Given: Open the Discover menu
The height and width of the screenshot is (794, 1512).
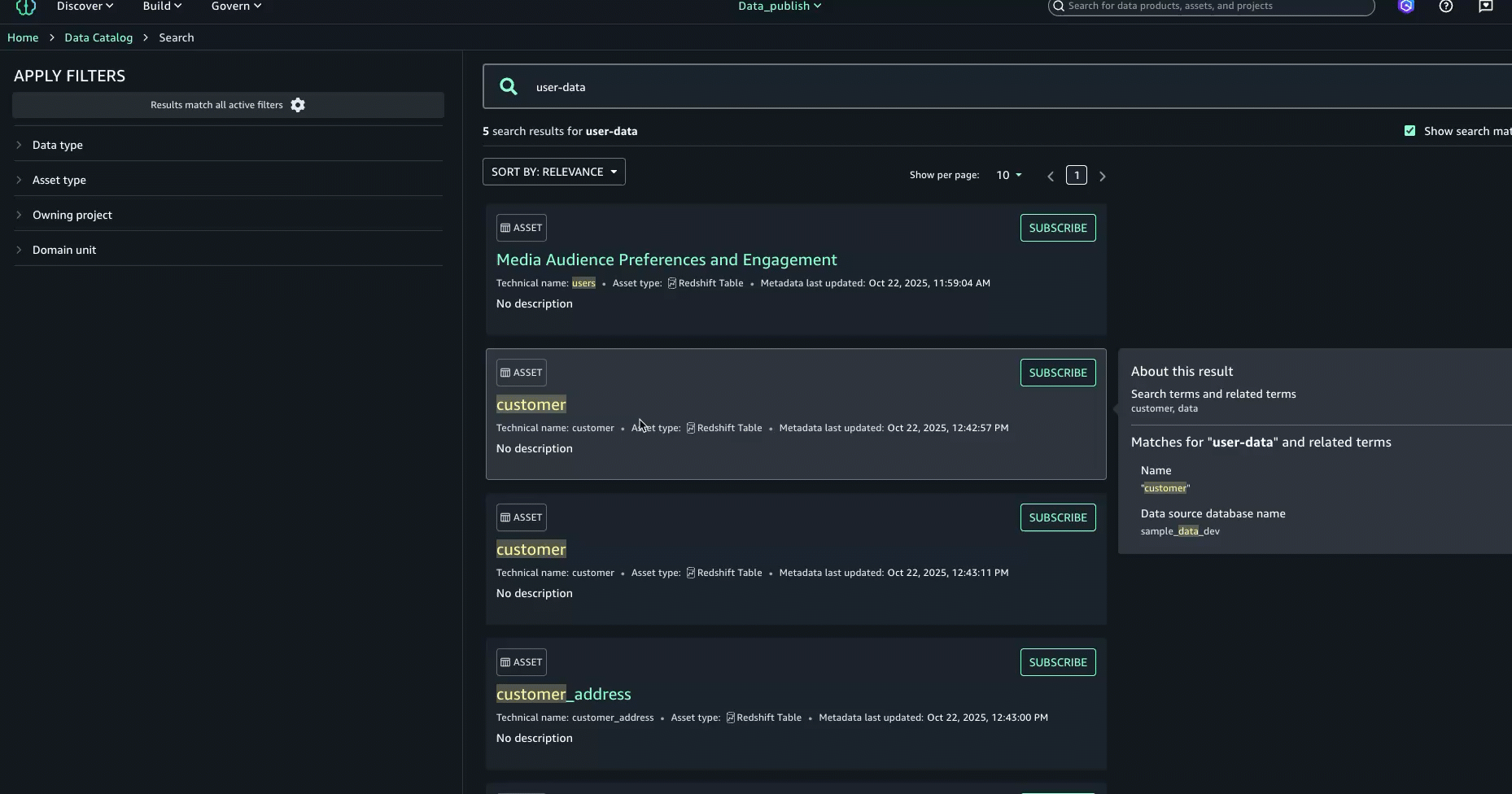Looking at the screenshot, I should click(85, 7).
